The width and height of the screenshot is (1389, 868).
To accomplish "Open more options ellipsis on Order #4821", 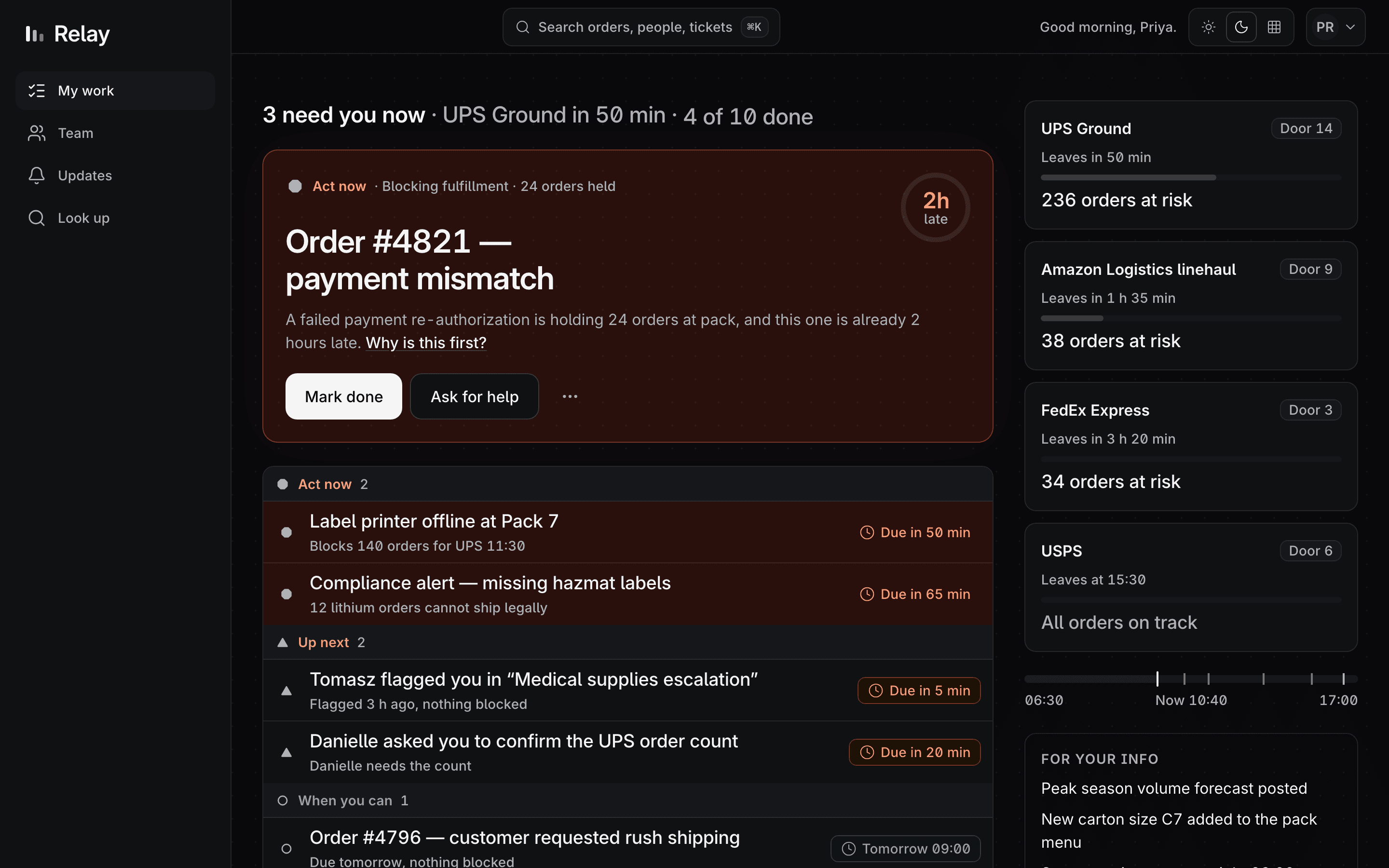I will pyautogui.click(x=570, y=397).
